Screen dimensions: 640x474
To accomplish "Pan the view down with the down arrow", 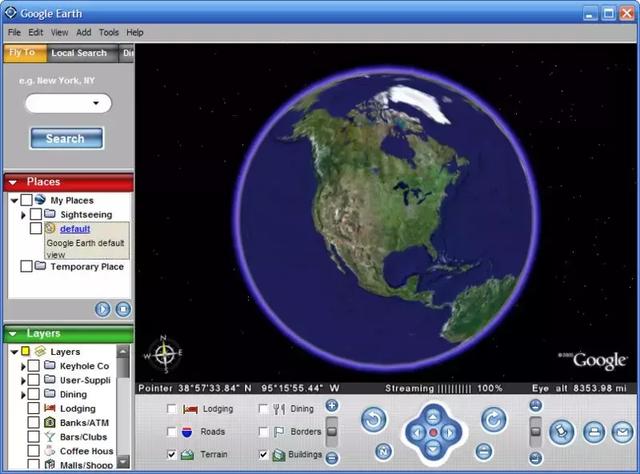I will (x=433, y=449).
